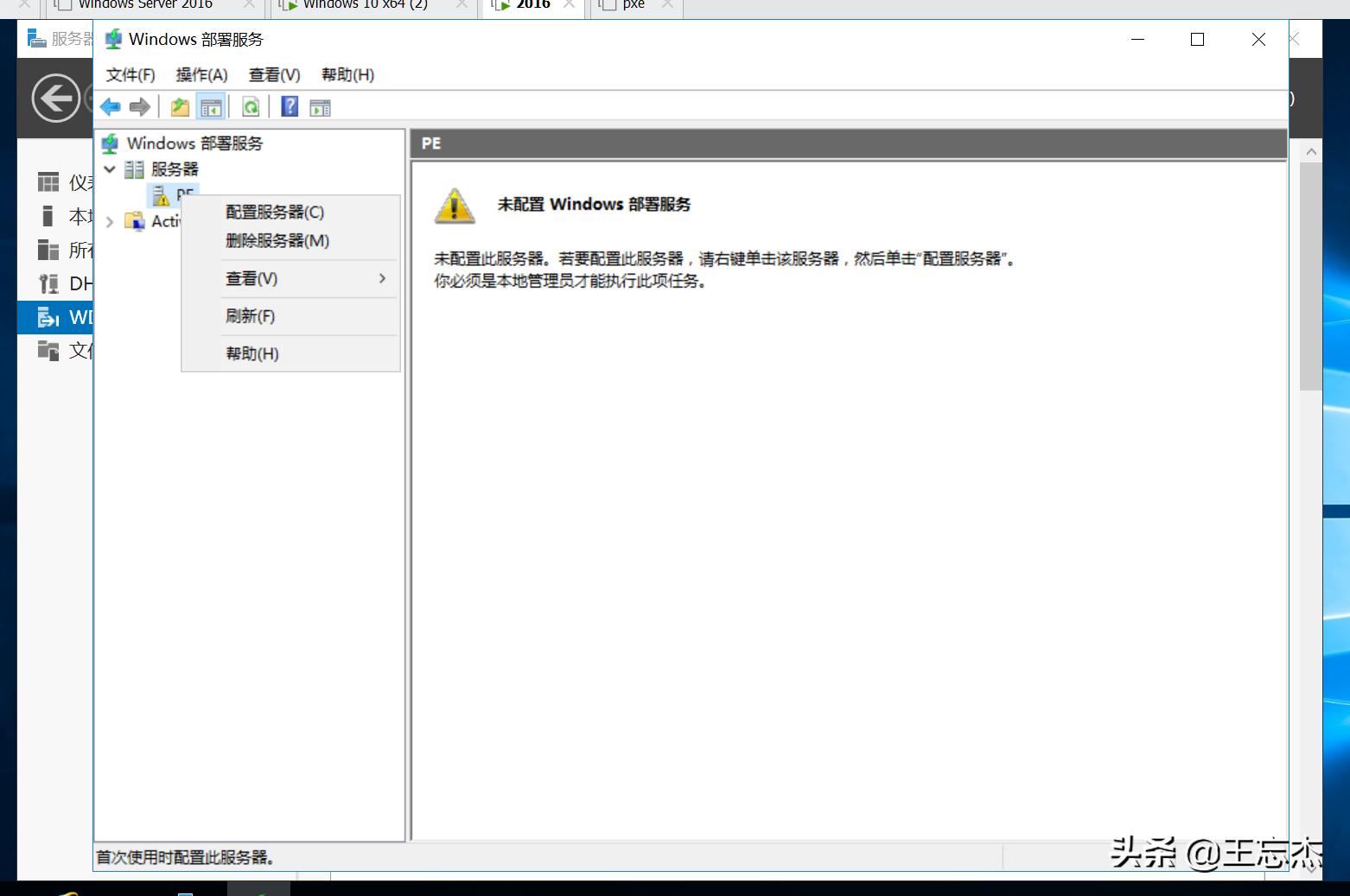Select the 仪表板 dashboard icon in sidebar
The width and height of the screenshot is (1350, 896).
tap(48, 181)
